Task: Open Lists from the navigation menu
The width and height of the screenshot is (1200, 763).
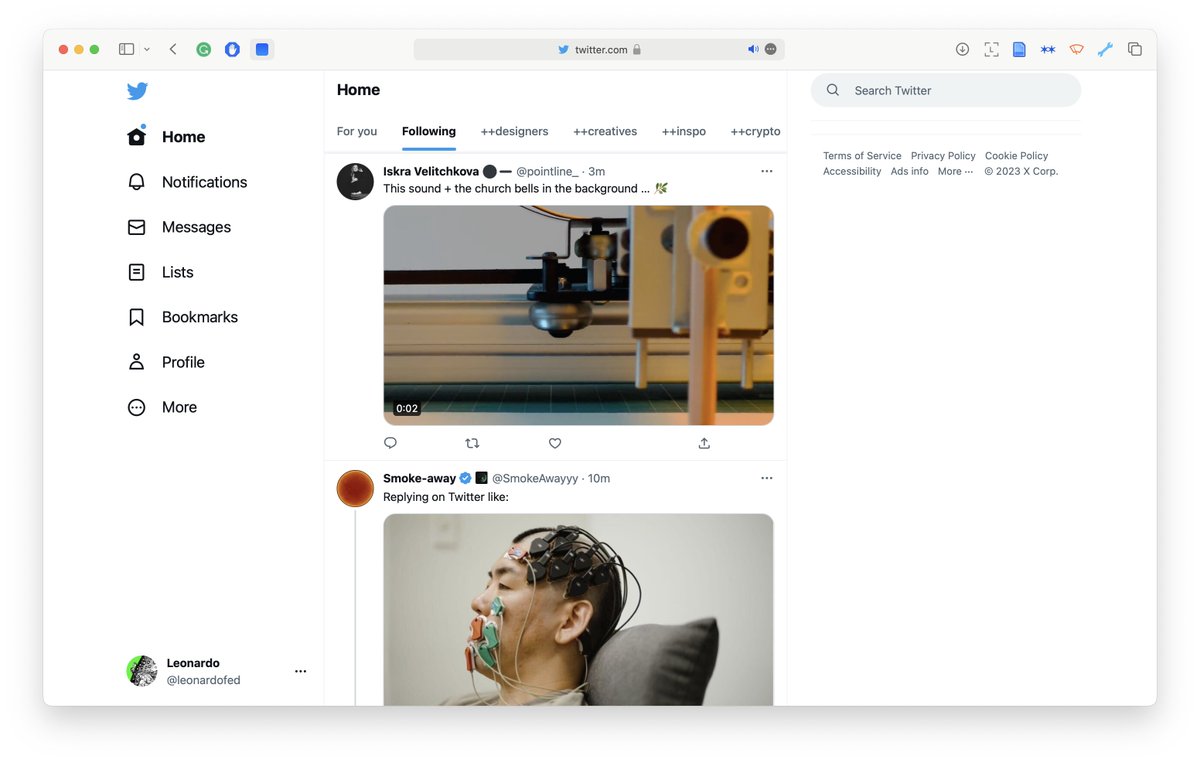Action: pos(177,271)
